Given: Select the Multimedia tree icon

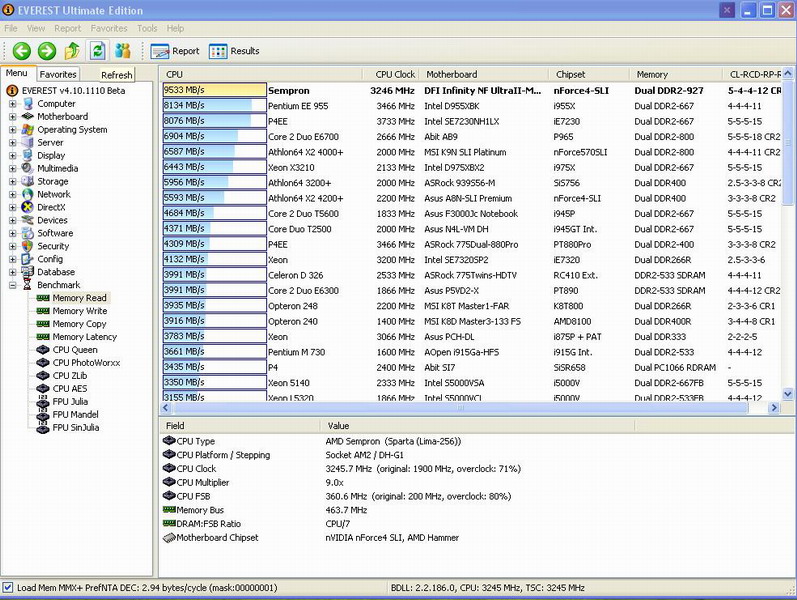Looking at the screenshot, I should (x=28, y=168).
